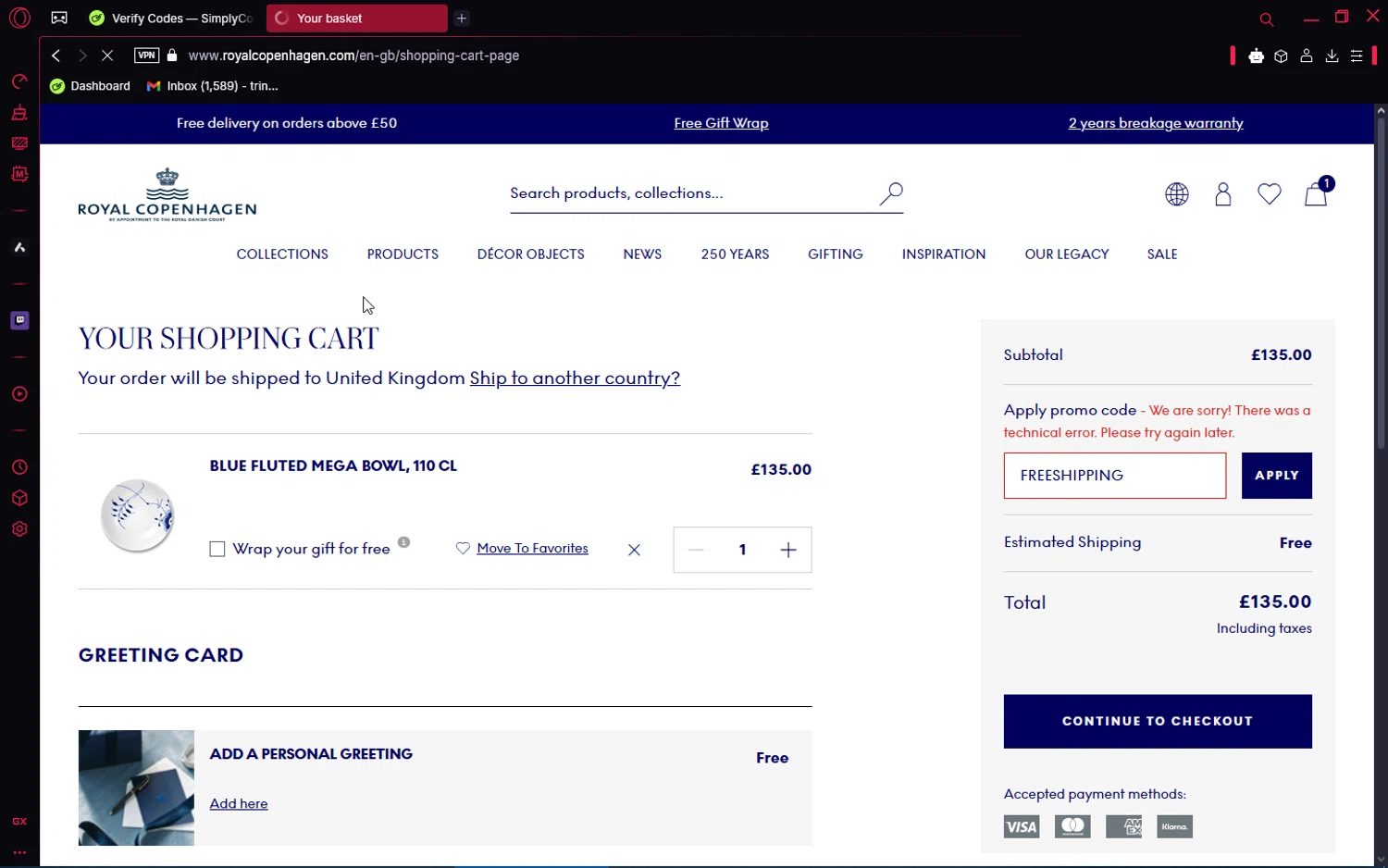
Task: Open the 250 YEARS menu
Action: 735,254
